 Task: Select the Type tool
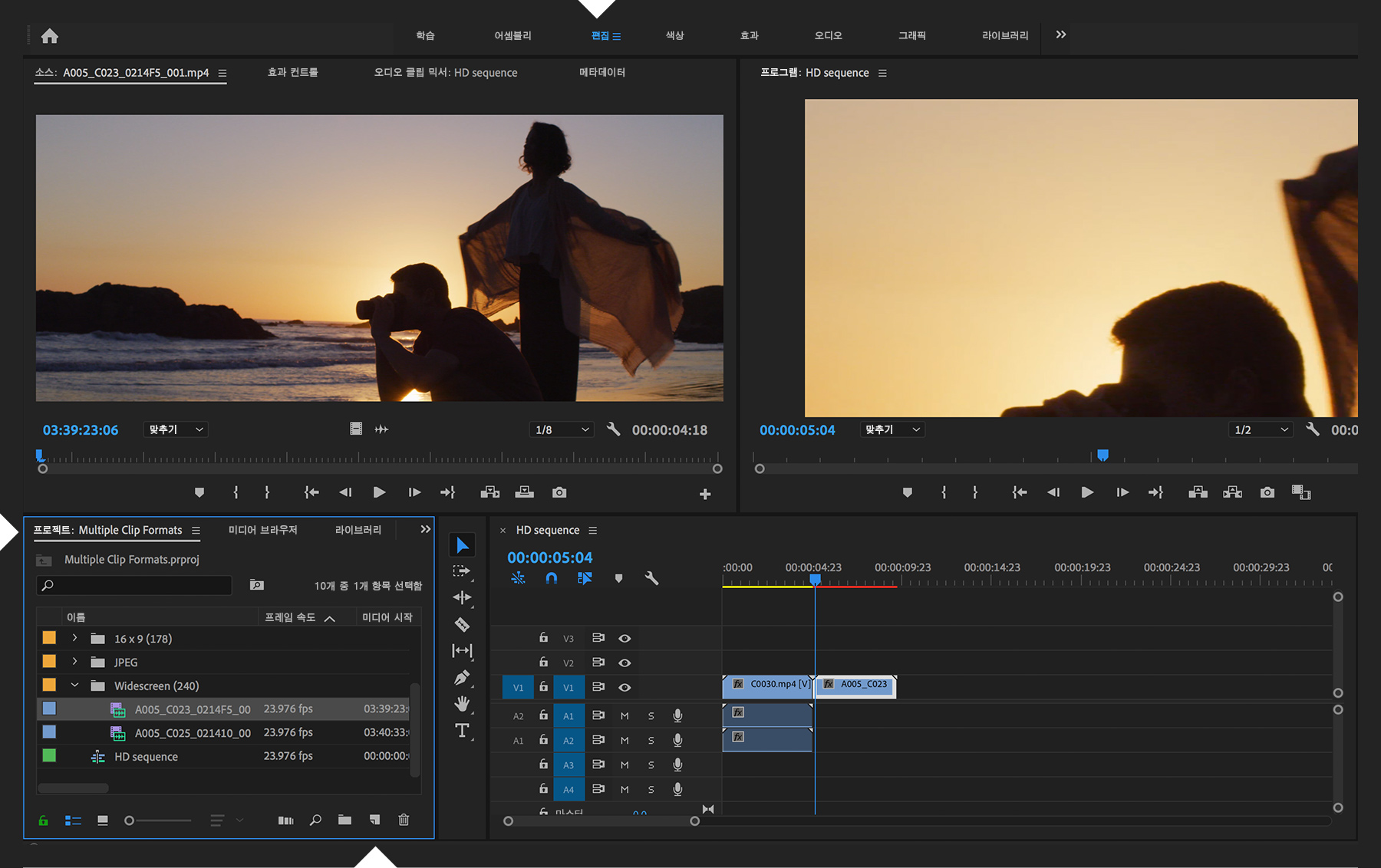coord(462,731)
